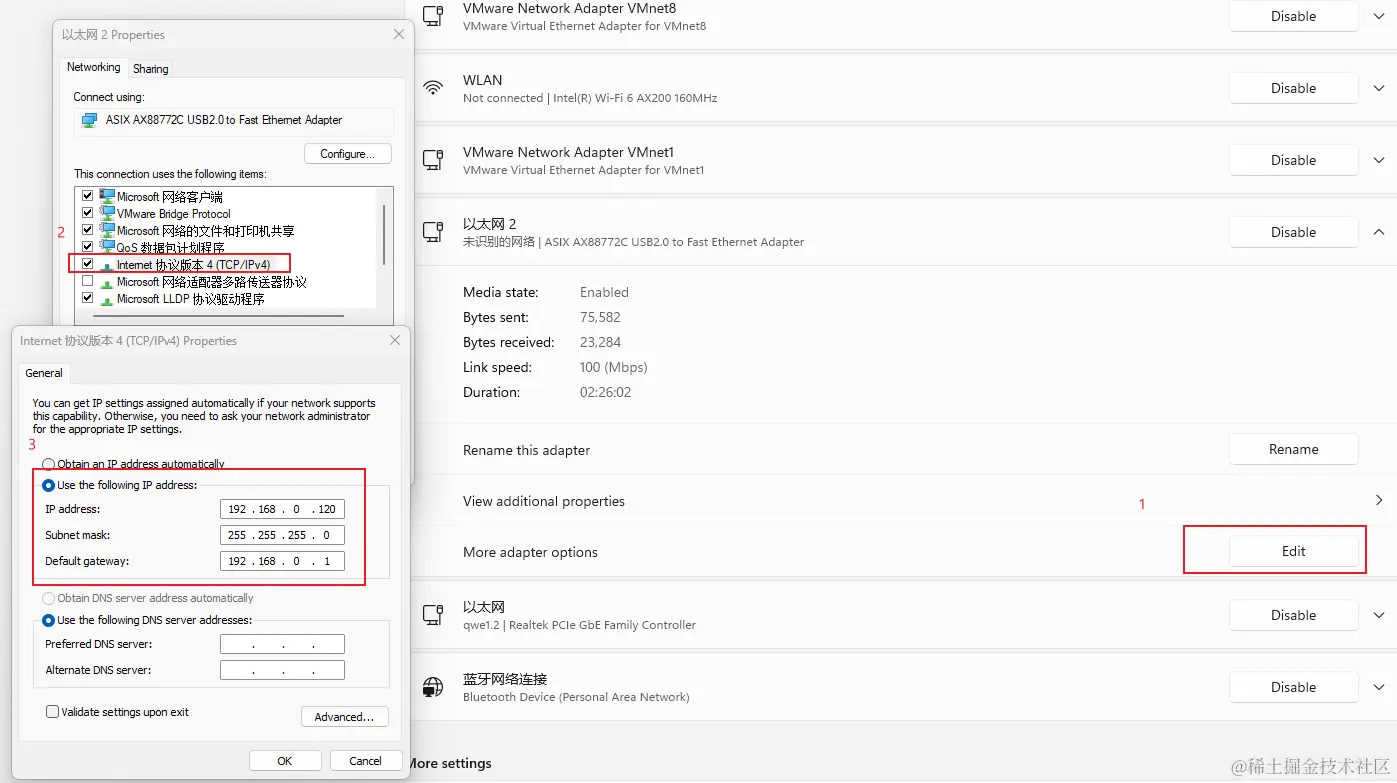Expand the WLAN adapter details chevron
This screenshot has width=1397, height=783.
click(x=1379, y=88)
